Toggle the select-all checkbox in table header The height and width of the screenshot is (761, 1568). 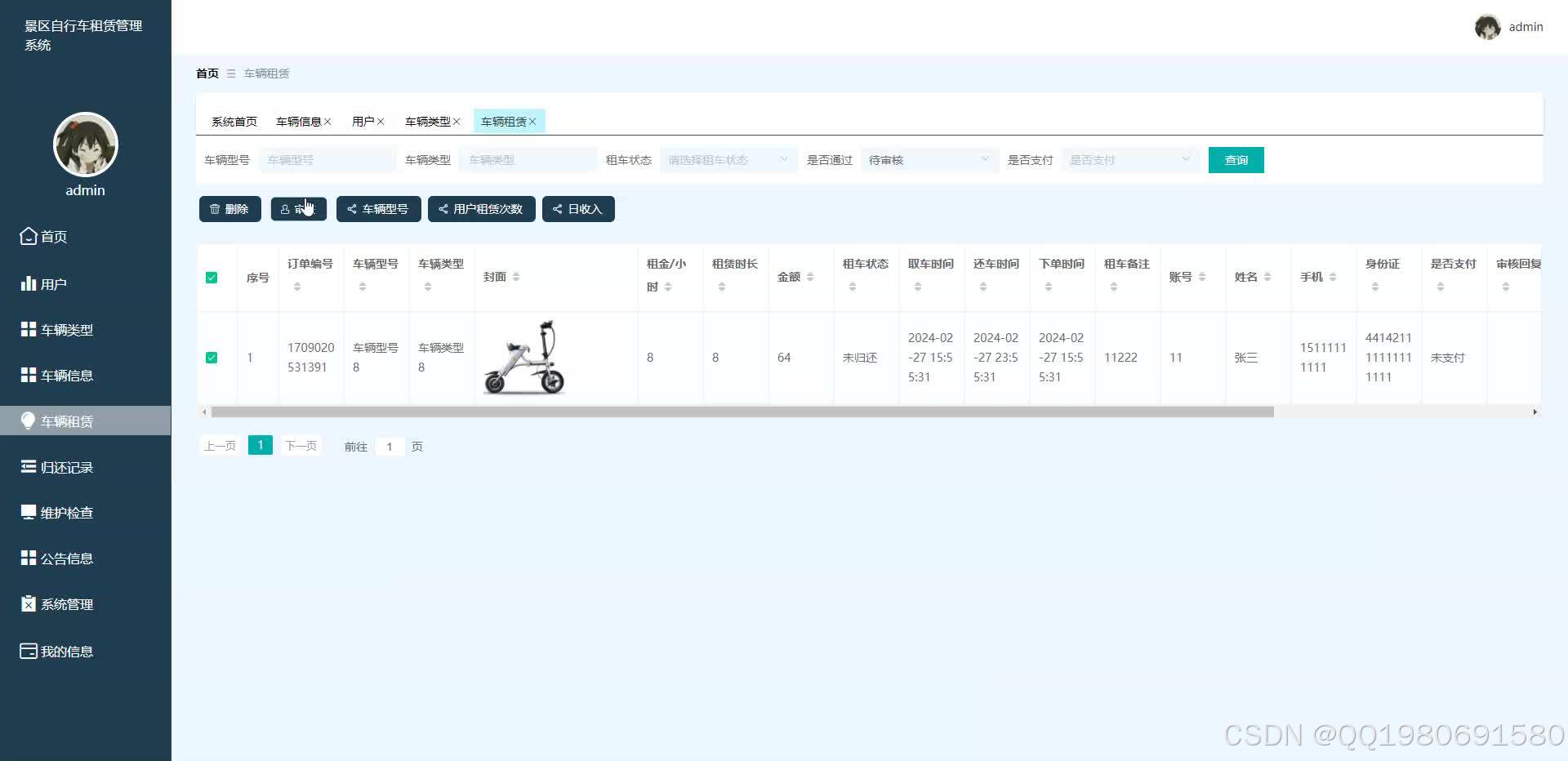click(x=212, y=278)
